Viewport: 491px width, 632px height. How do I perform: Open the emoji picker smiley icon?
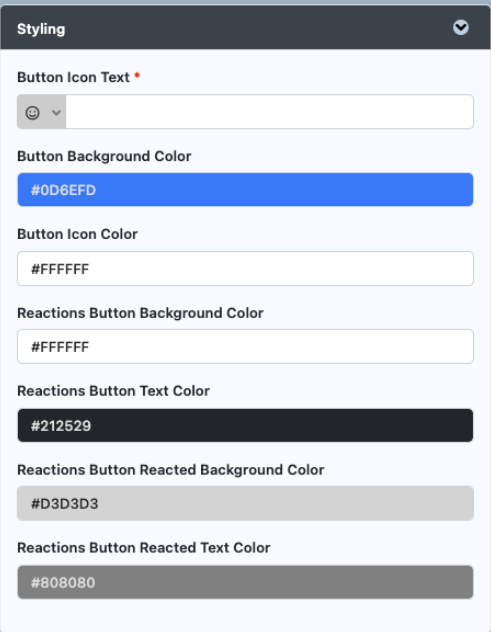click(33, 112)
